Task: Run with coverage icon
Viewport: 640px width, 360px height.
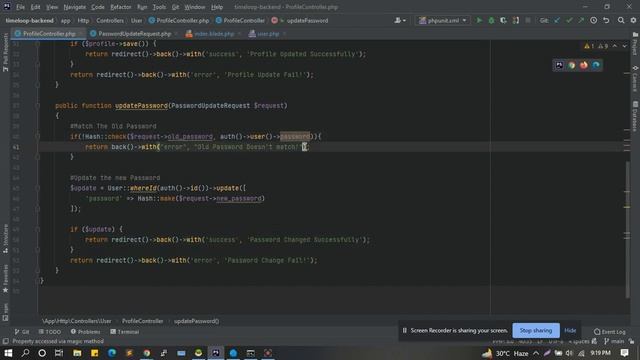Action: click(503, 20)
